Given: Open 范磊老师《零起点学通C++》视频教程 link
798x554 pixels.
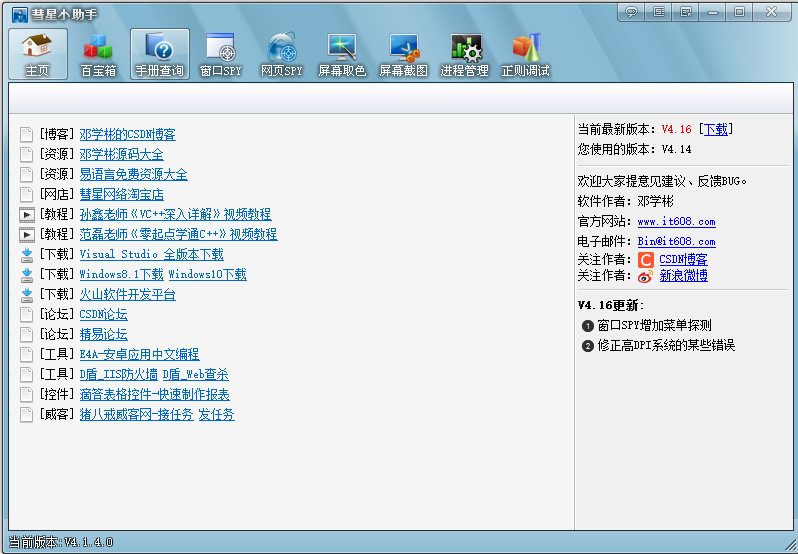Looking at the screenshot, I should click(179, 235).
